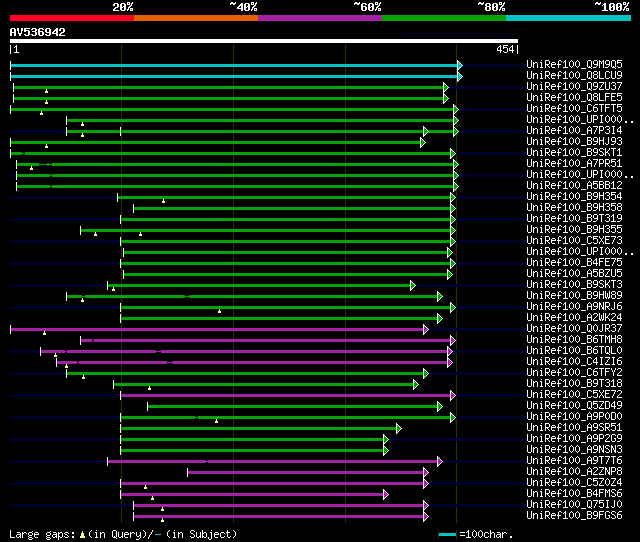
Task: Click the arrowhead ending the B9SKT3 alignment
Action: click(413, 286)
